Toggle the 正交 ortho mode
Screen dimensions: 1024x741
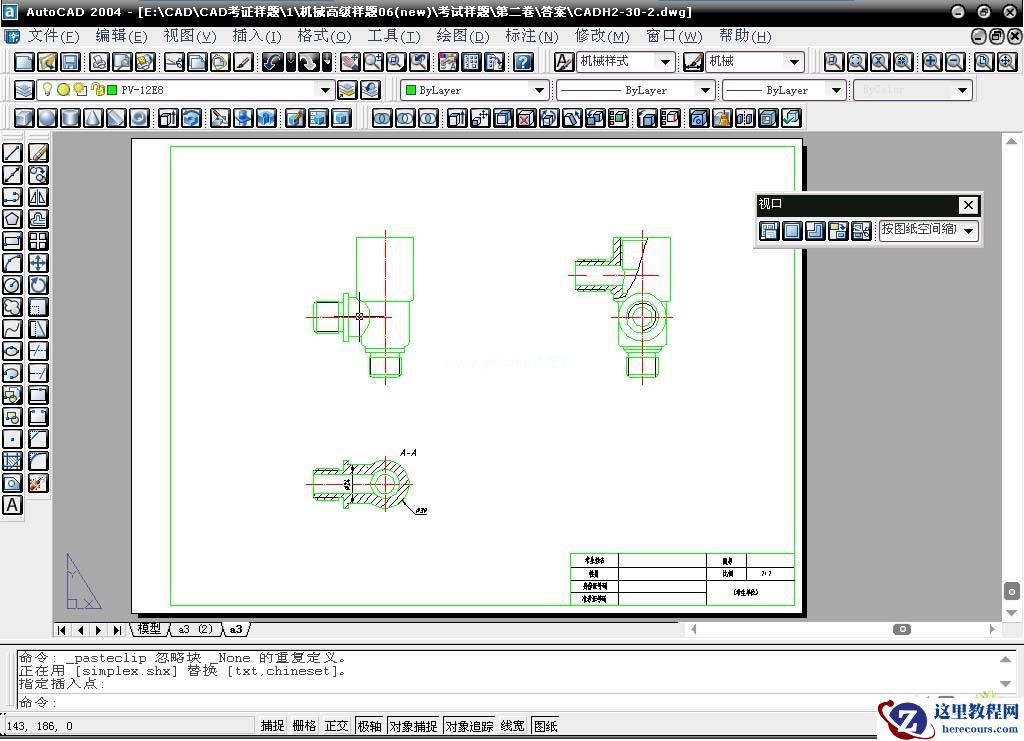pos(336,726)
